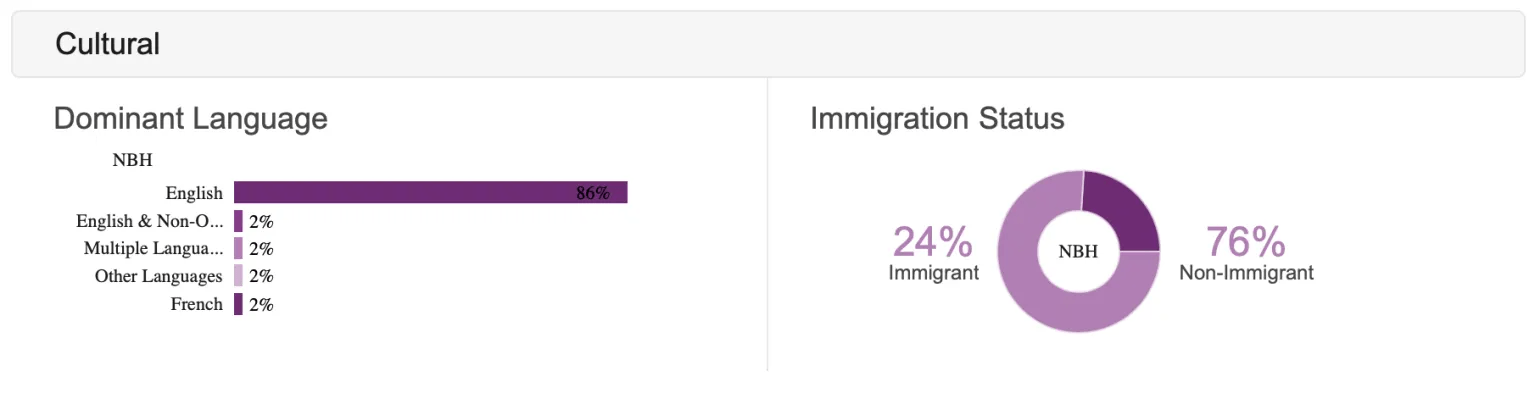Click the NBH label above bars
Image resolution: width=1536 pixels, height=393 pixels.
tap(131, 159)
